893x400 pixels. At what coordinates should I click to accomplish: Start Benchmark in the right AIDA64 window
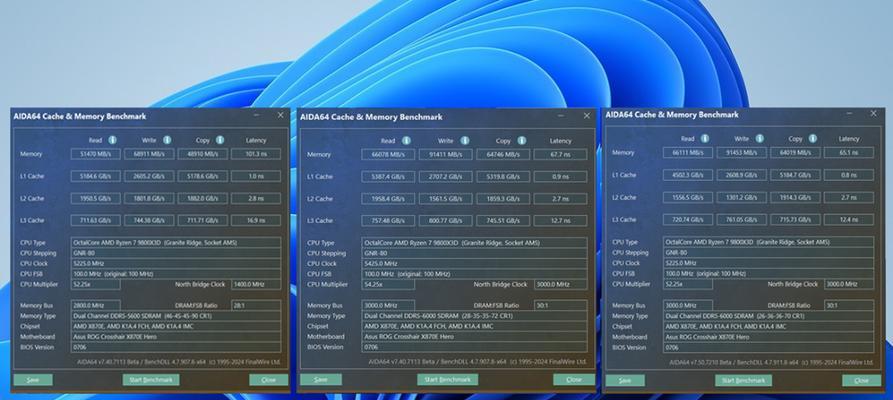point(743,380)
